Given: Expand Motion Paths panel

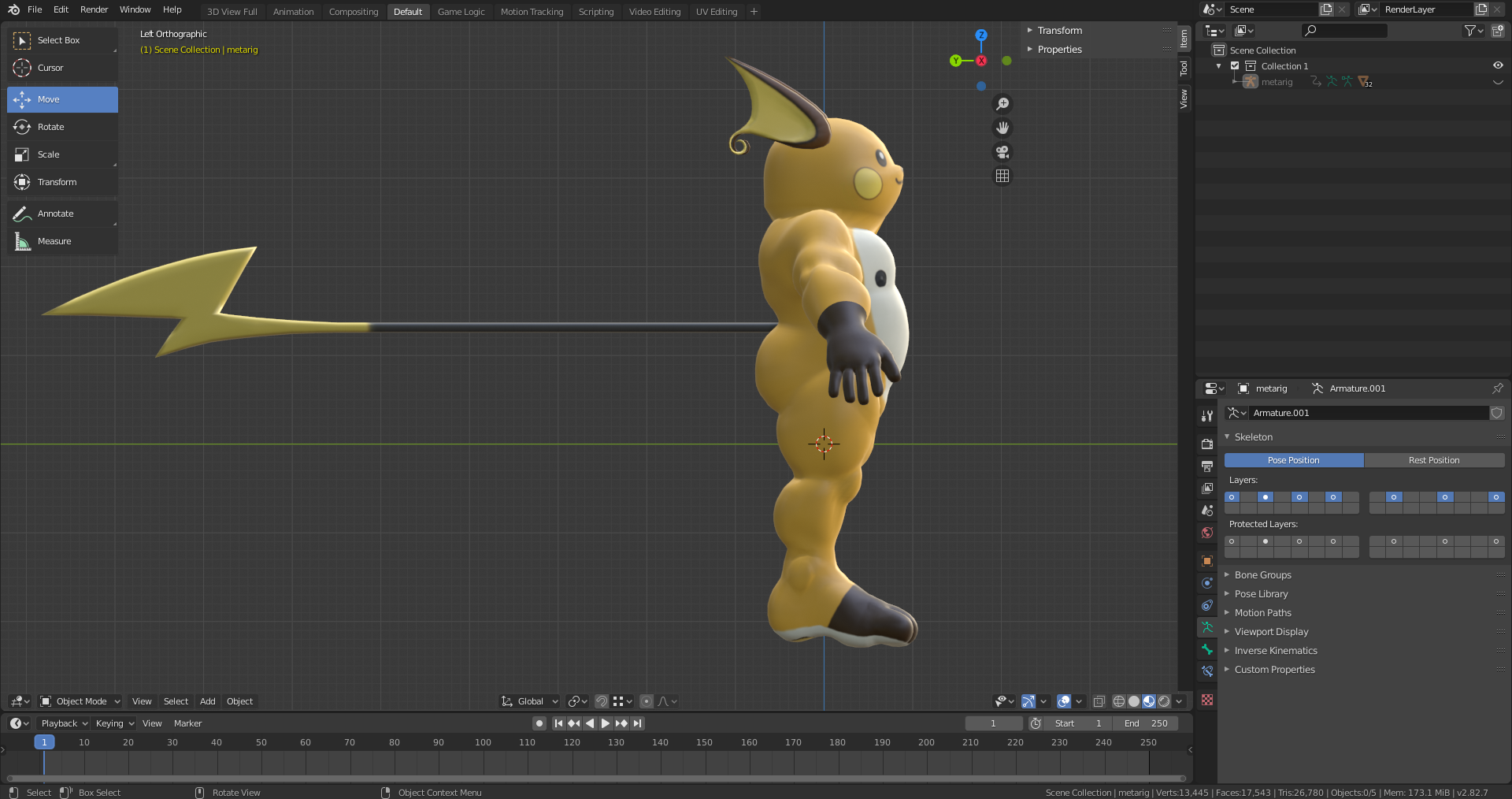Looking at the screenshot, I should coord(1262,613).
